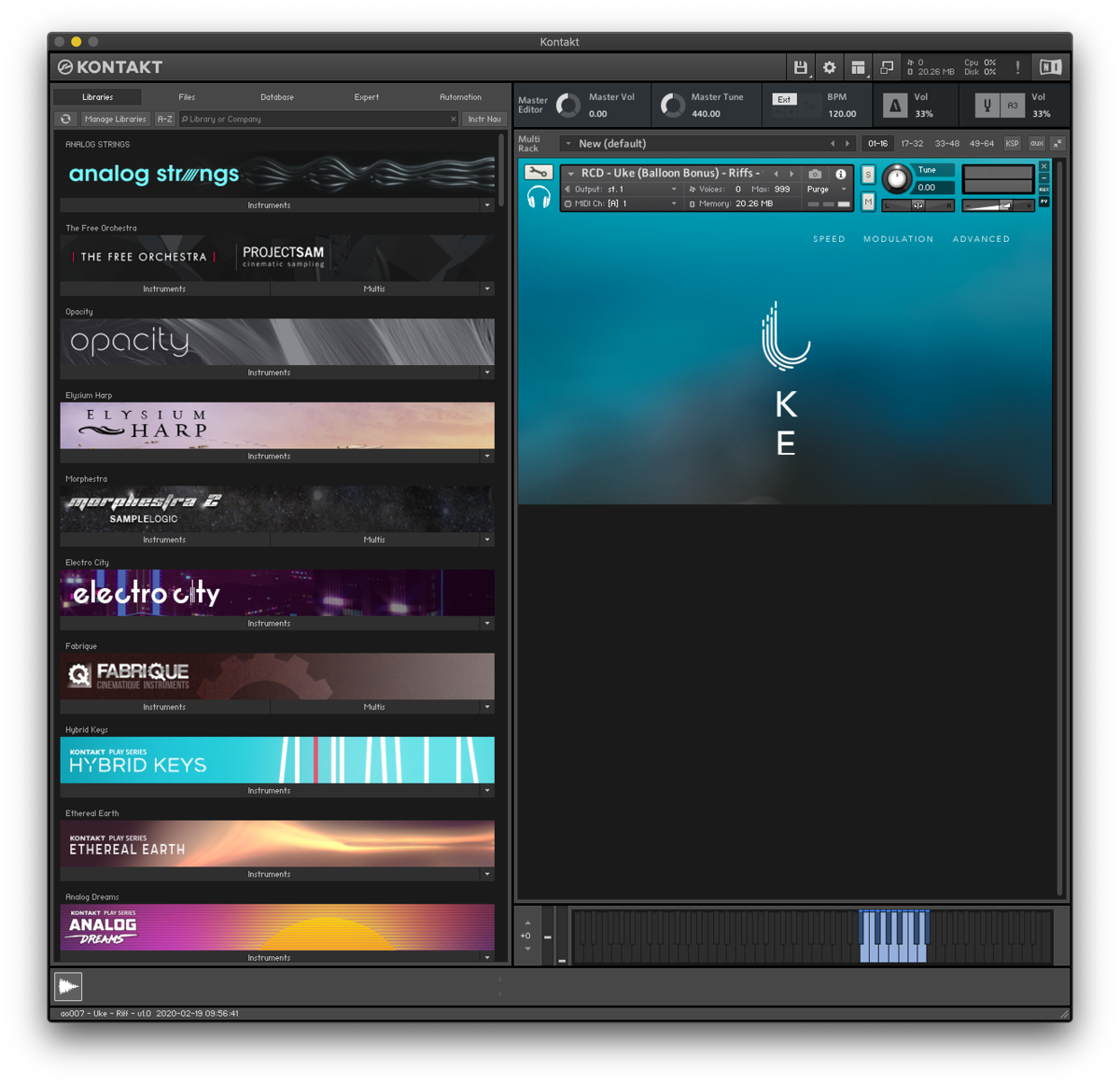1120x1085 pixels.
Task: Toggle aux sends in the multi rack header
Action: click(1037, 144)
